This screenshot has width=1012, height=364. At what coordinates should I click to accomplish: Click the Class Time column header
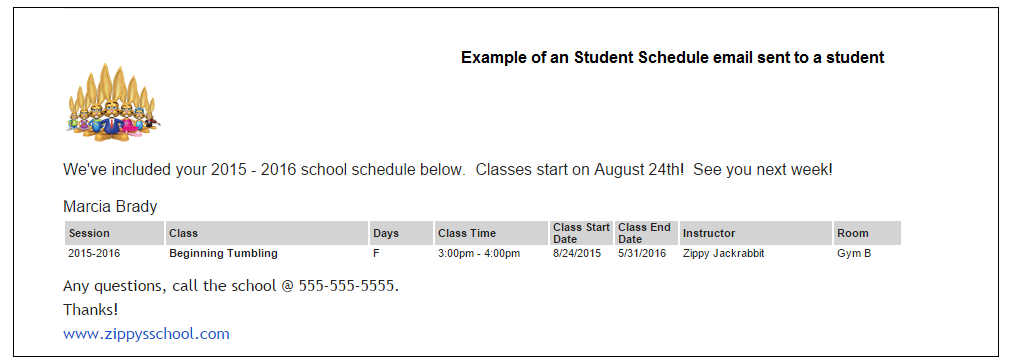(x=491, y=233)
